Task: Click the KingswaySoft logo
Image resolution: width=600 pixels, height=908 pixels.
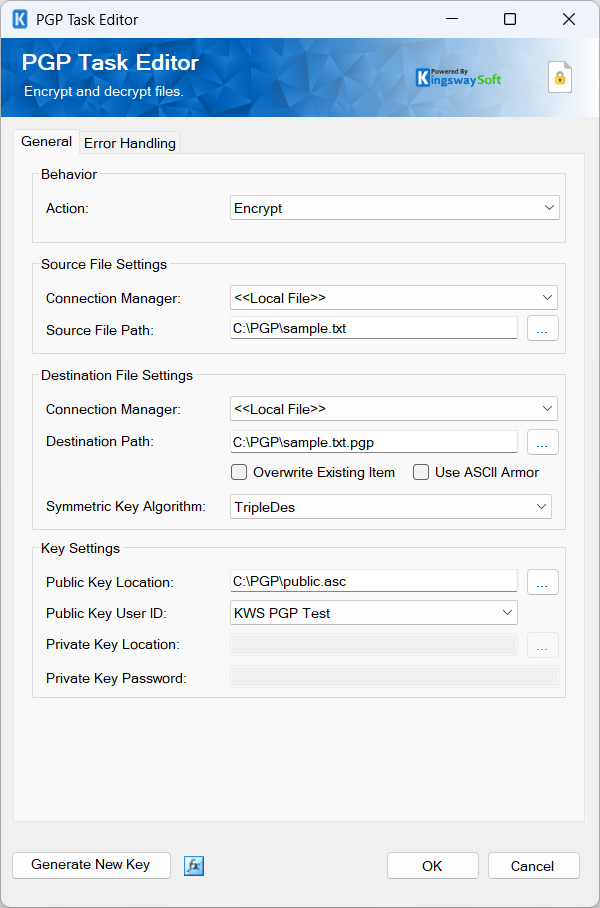Action: (x=458, y=77)
